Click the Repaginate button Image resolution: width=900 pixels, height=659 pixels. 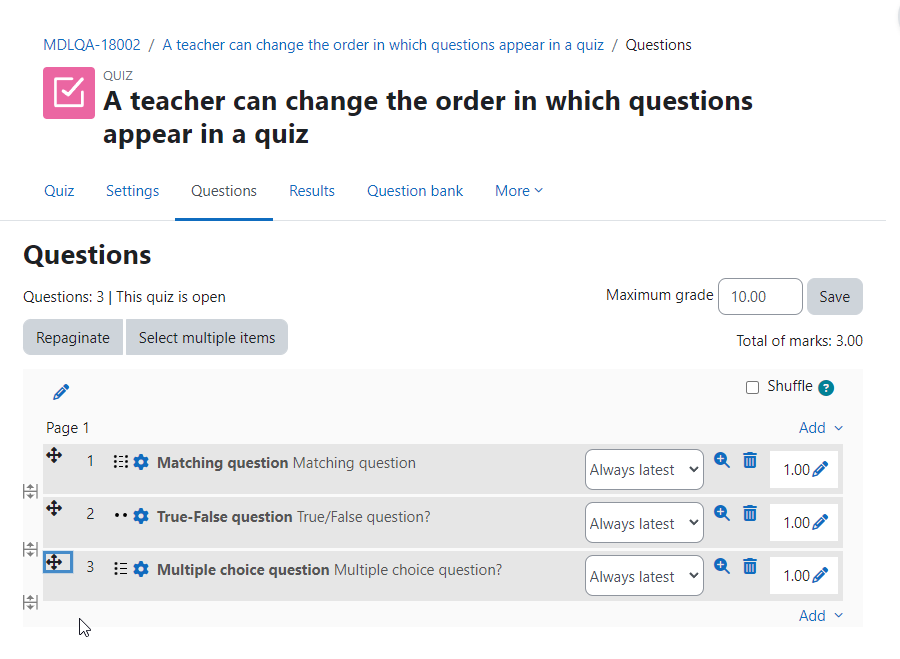pyautogui.click(x=73, y=338)
